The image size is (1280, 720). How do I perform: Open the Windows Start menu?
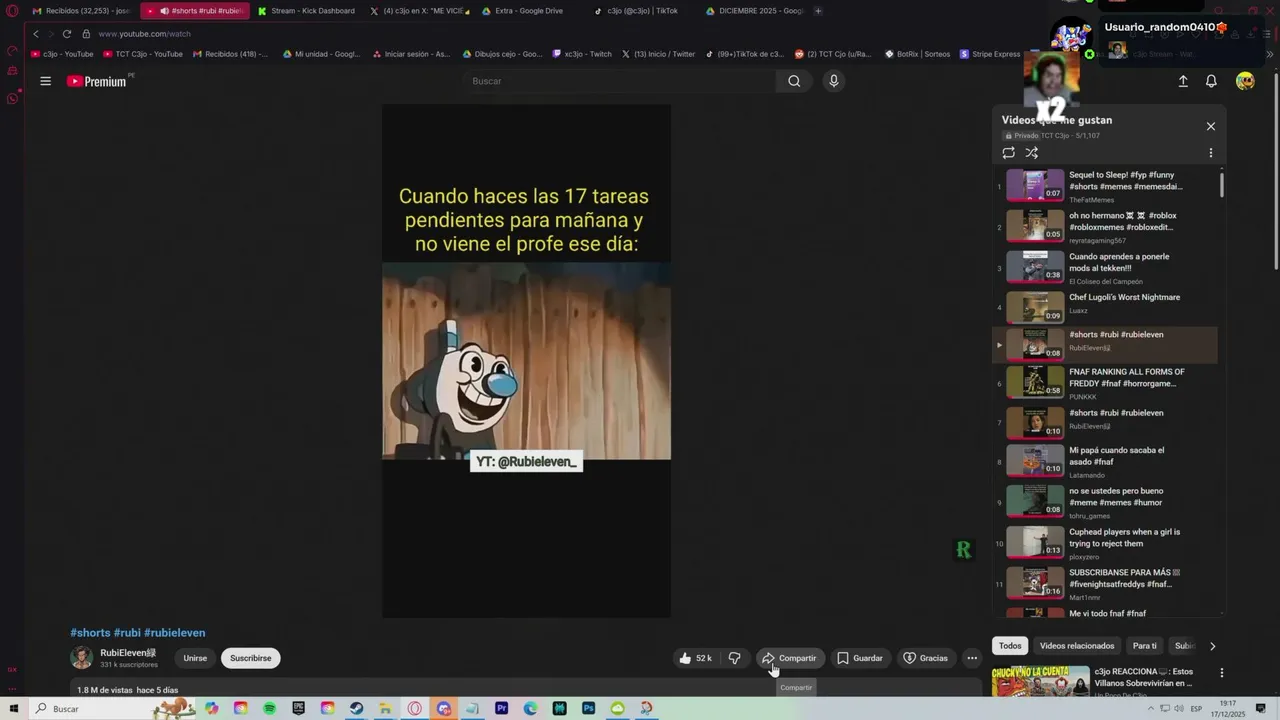[13, 708]
